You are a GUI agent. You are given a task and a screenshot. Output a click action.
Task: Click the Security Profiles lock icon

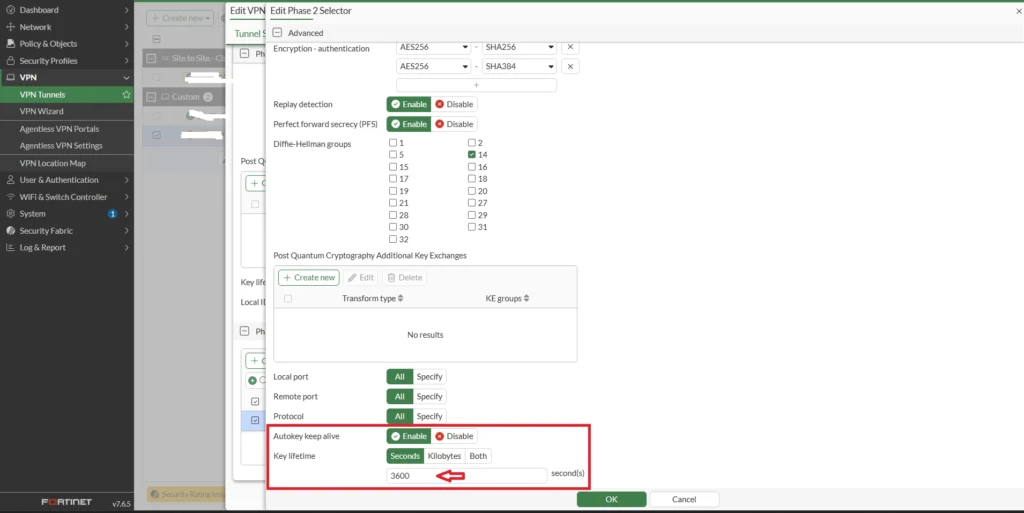tap(10, 61)
